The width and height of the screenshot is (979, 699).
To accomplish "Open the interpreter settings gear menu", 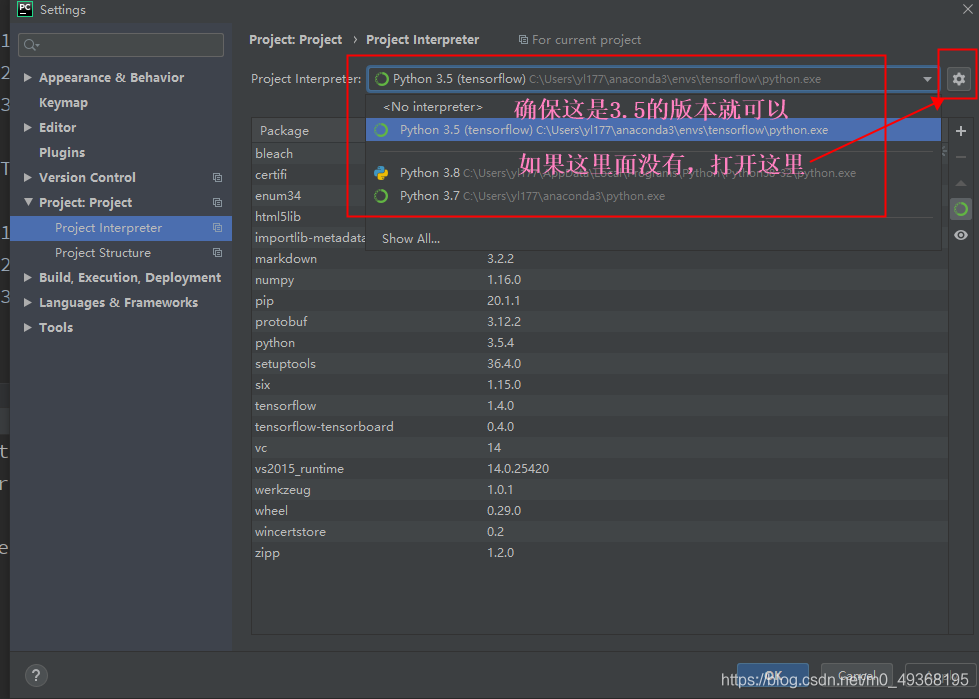I will coord(958,79).
